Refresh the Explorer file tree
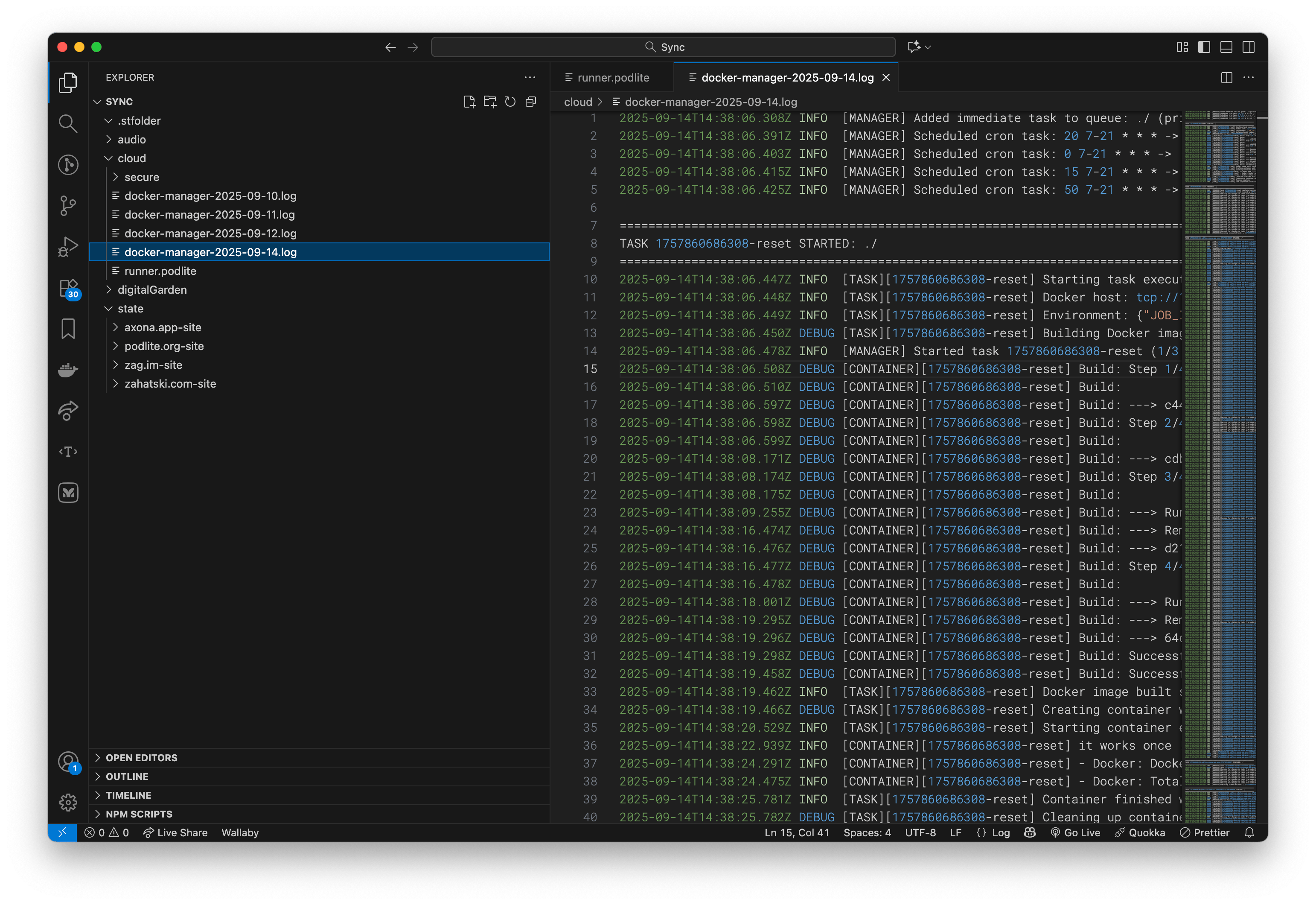1316x905 pixels. coord(510,102)
